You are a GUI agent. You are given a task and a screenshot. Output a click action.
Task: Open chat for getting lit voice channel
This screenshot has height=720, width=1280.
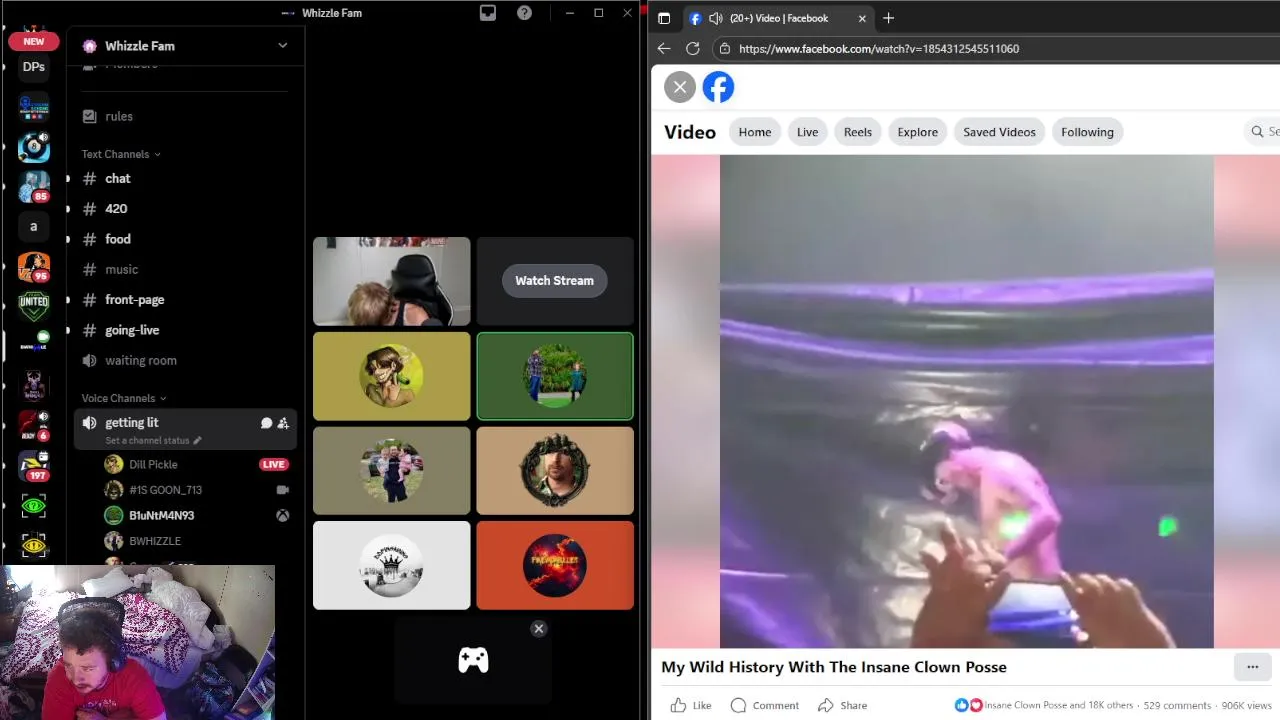point(266,423)
